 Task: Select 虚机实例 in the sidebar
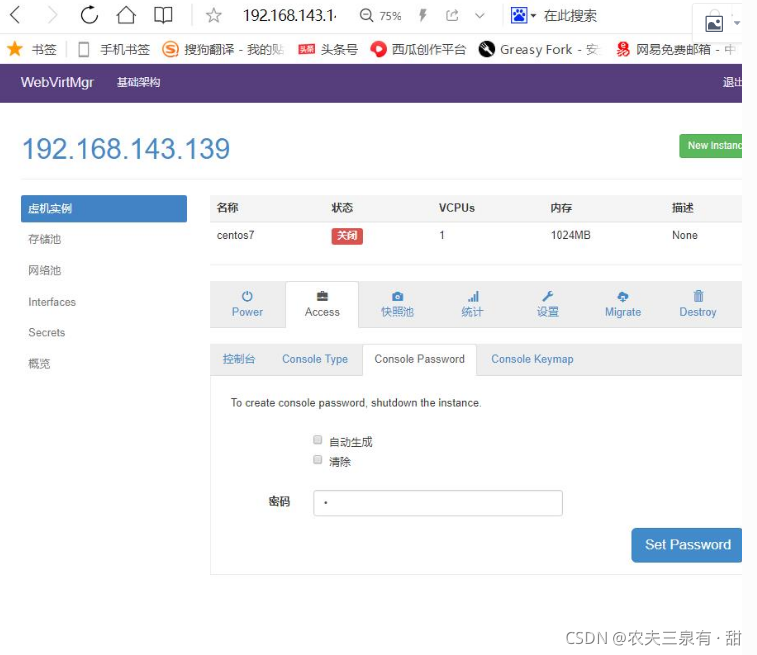[104, 209]
